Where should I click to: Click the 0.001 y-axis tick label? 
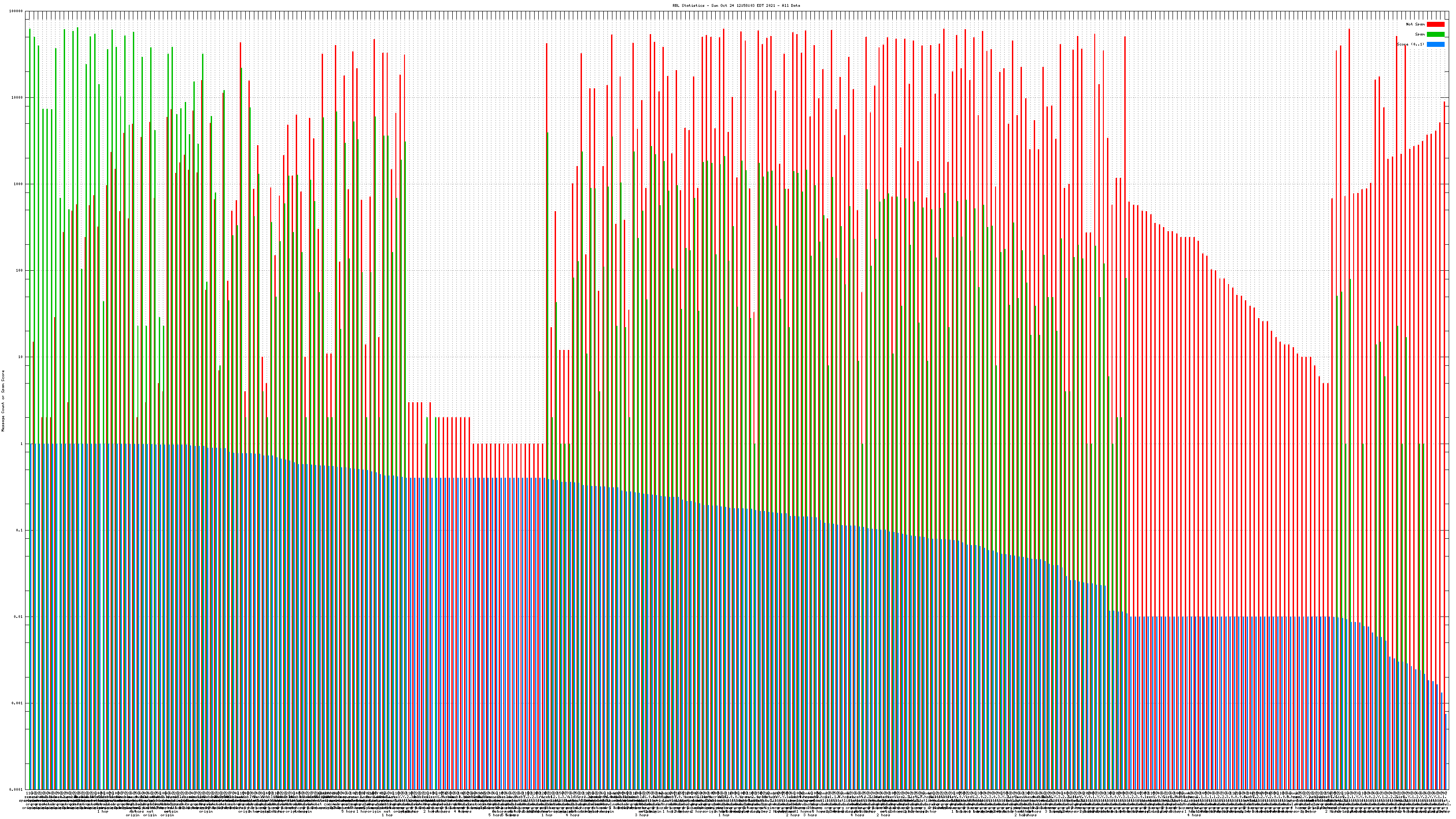18,703
